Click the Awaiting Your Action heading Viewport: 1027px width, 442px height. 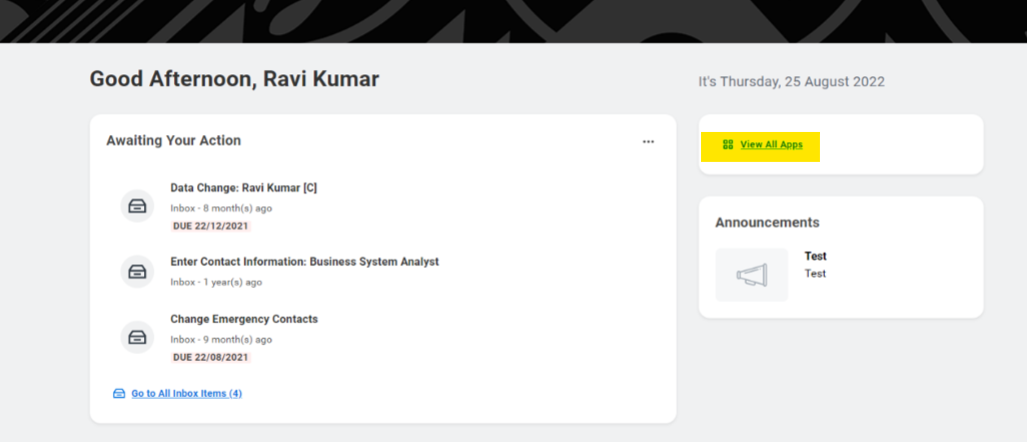(173, 141)
